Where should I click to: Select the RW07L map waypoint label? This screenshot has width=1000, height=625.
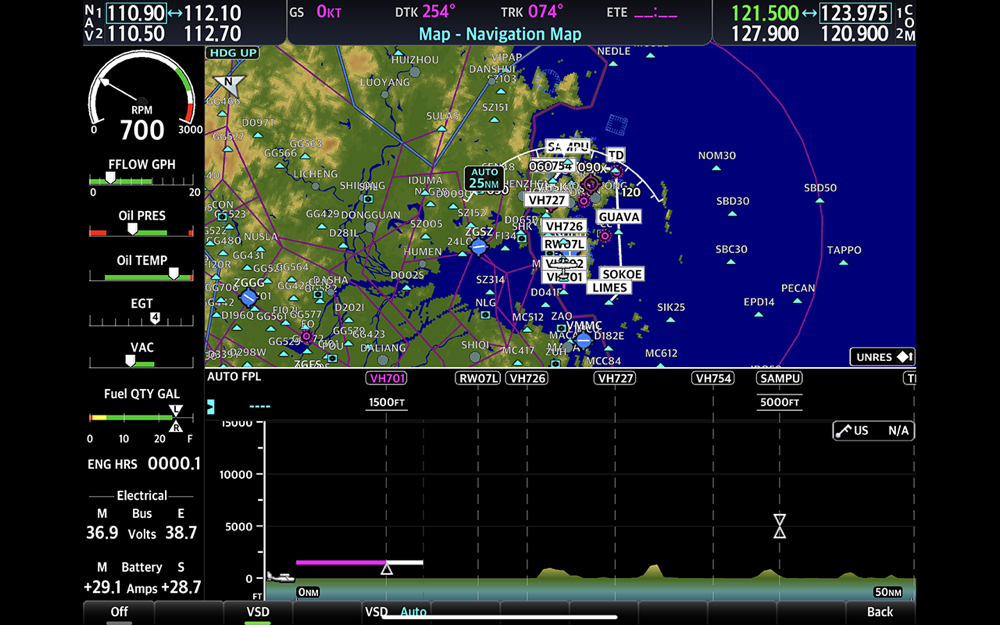coord(564,244)
